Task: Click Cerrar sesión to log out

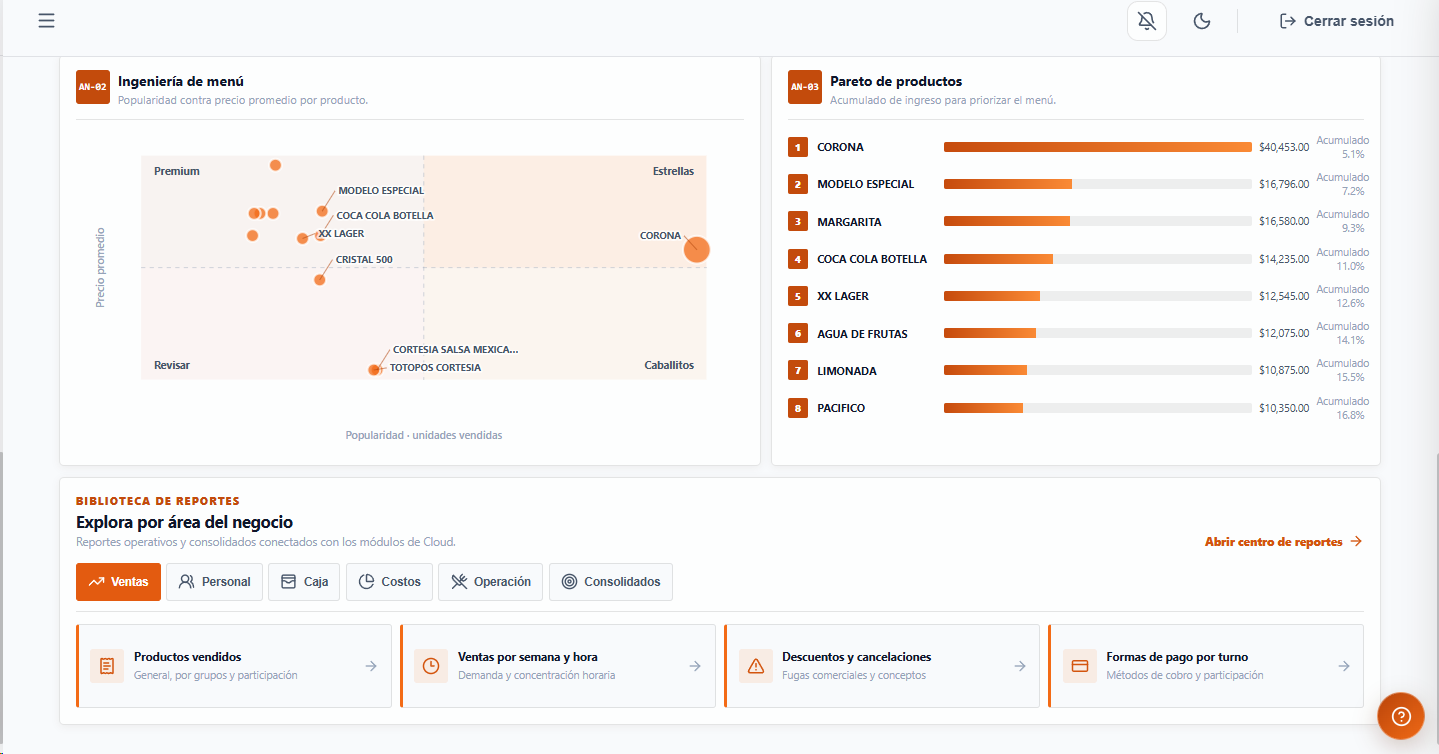Action: (x=1336, y=21)
